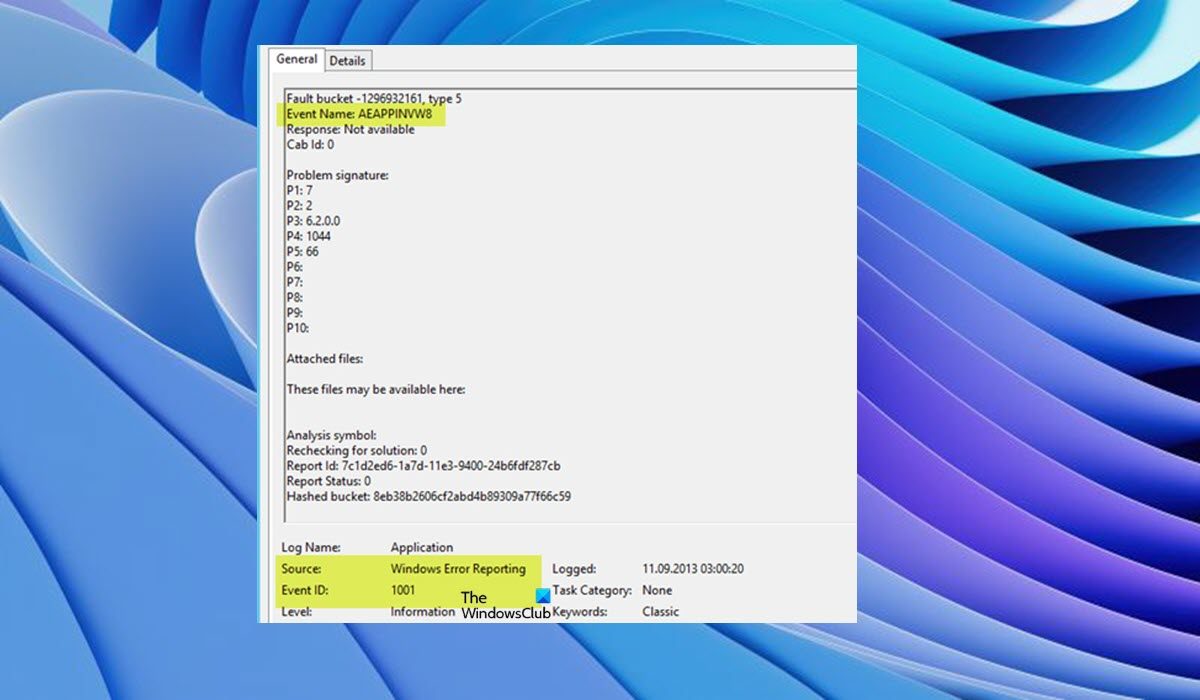This screenshot has width=1200, height=700.
Task: Click the Attached files: text
Action: [325, 358]
